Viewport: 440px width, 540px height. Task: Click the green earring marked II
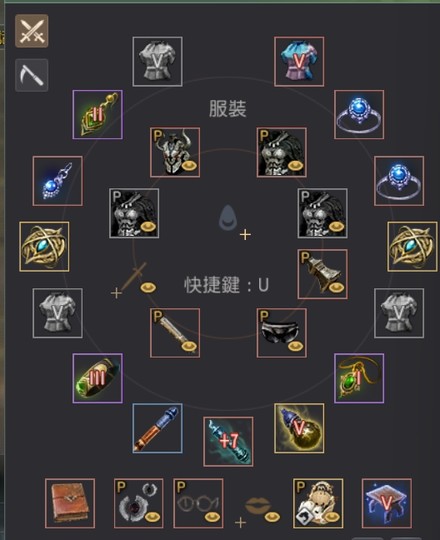point(97,115)
